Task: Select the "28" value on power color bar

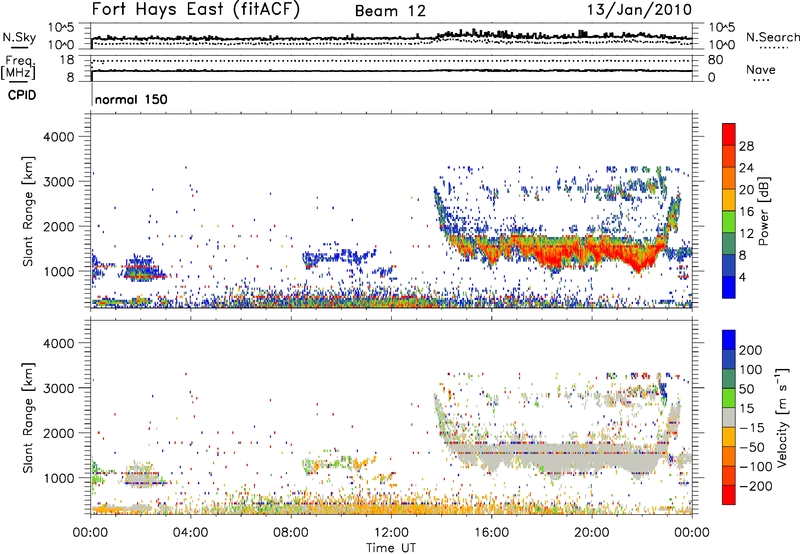Action: pyautogui.click(x=746, y=146)
